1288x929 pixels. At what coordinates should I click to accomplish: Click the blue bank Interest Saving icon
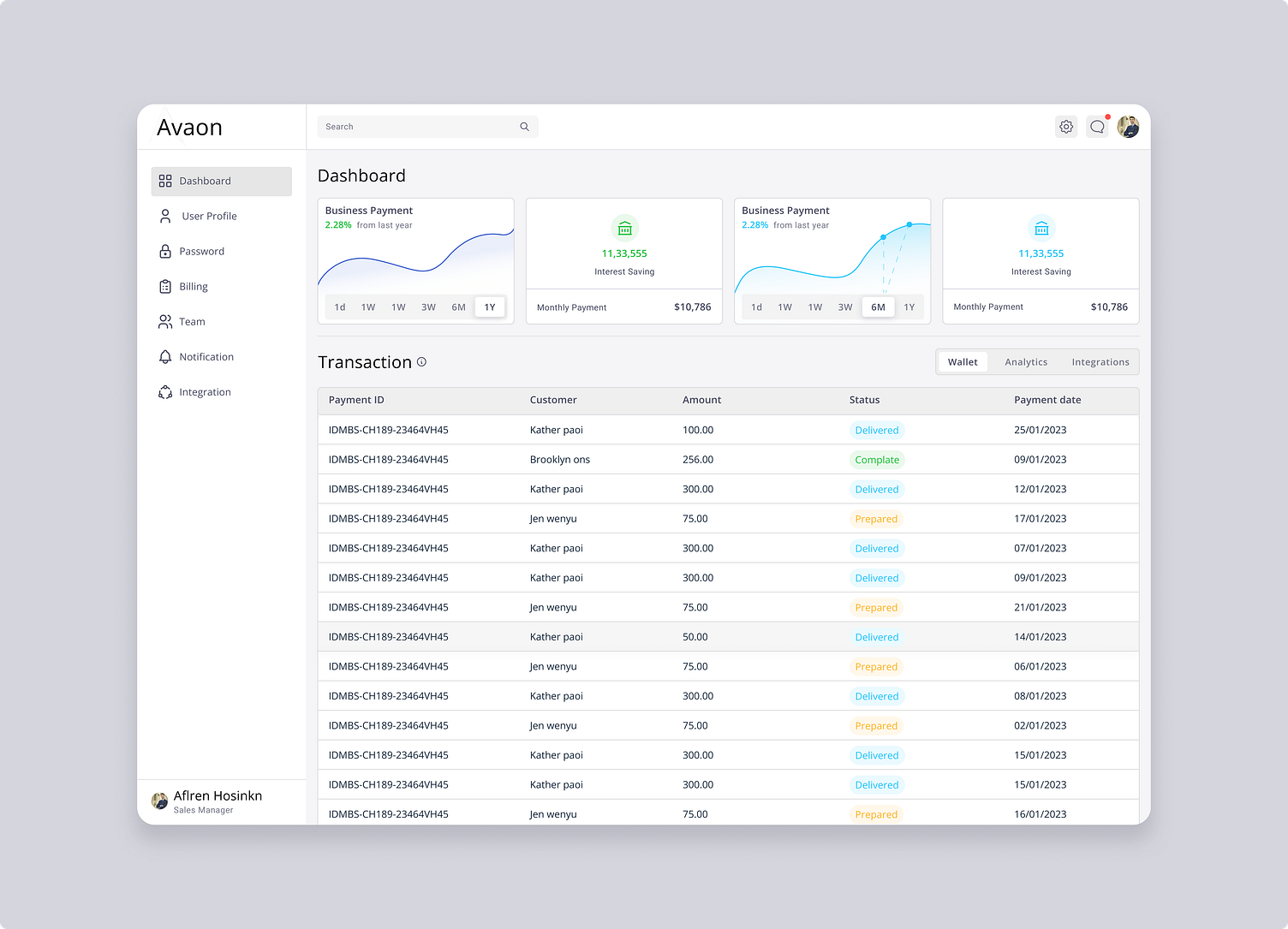point(1041,228)
